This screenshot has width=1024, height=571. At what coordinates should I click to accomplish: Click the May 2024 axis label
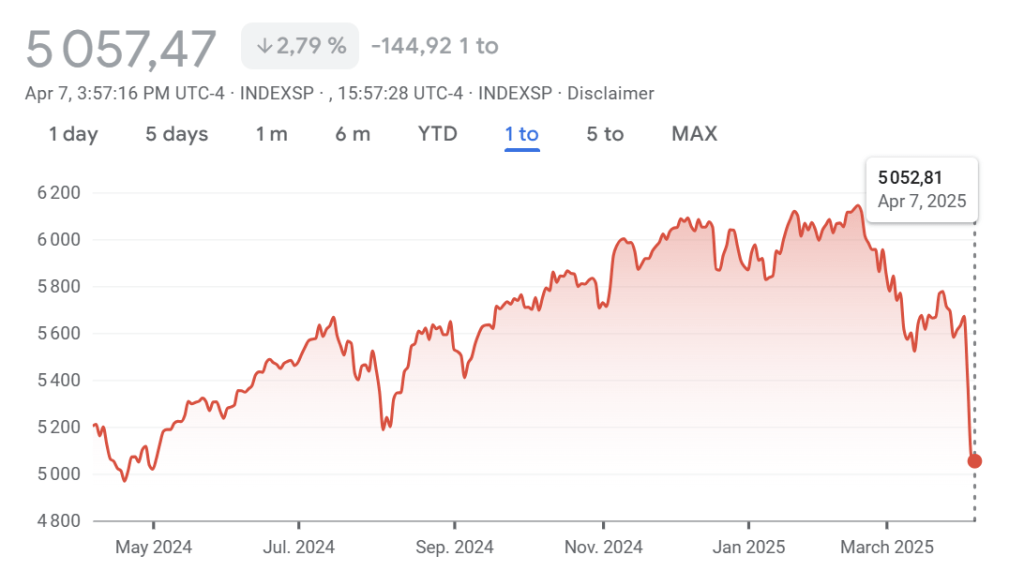pos(154,547)
